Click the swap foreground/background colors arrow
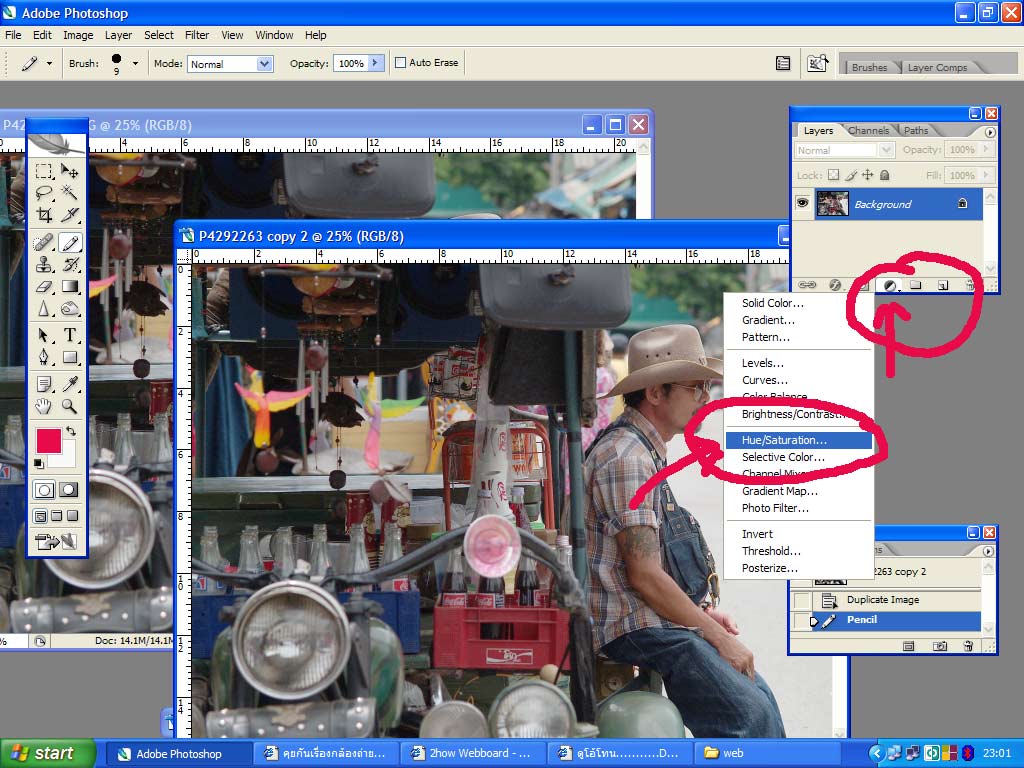Image resolution: width=1024 pixels, height=768 pixels. pos(71,431)
